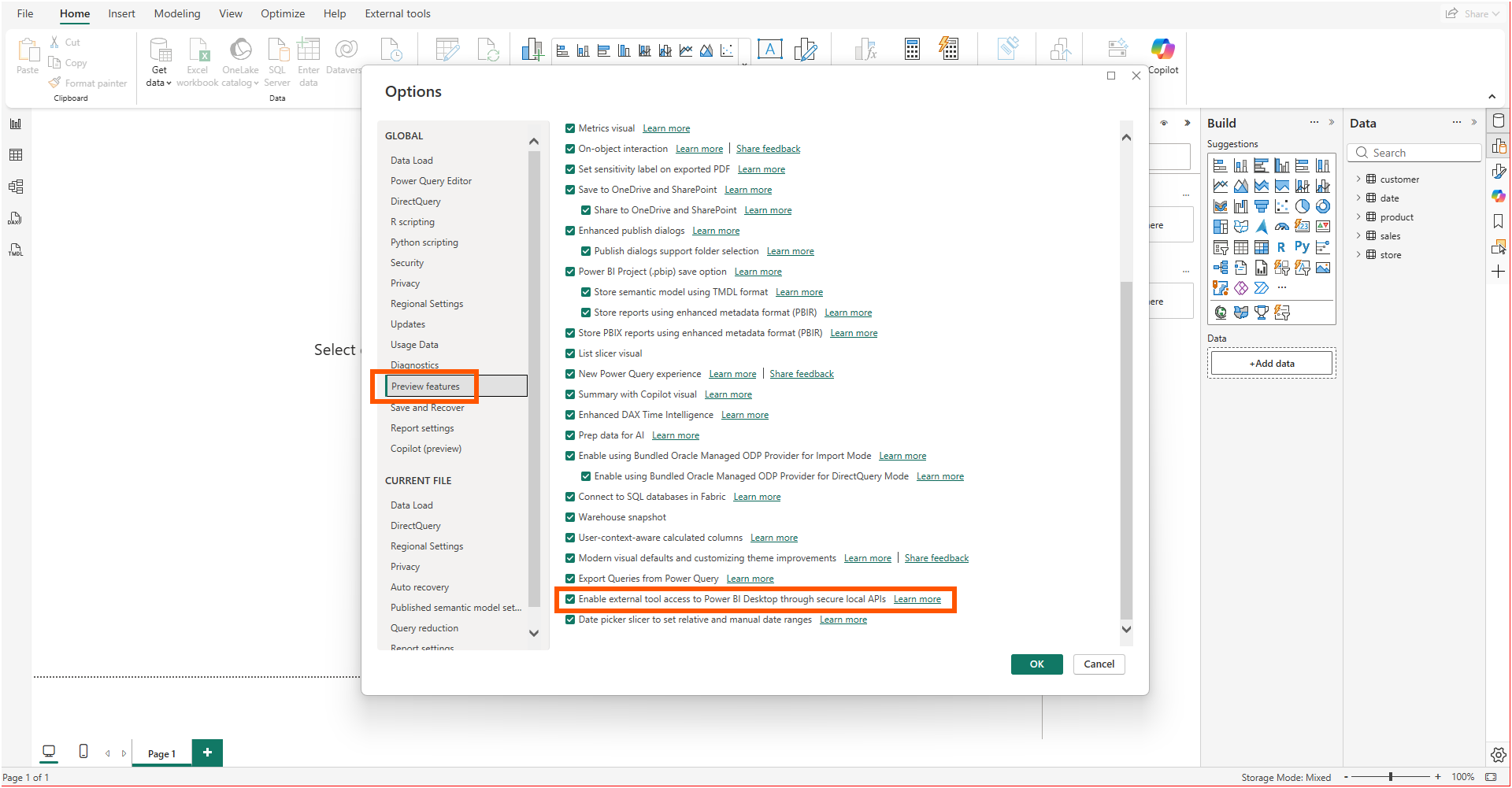The image size is (1512, 788).
Task: Open the External tools ribbon tab
Action: tap(398, 13)
